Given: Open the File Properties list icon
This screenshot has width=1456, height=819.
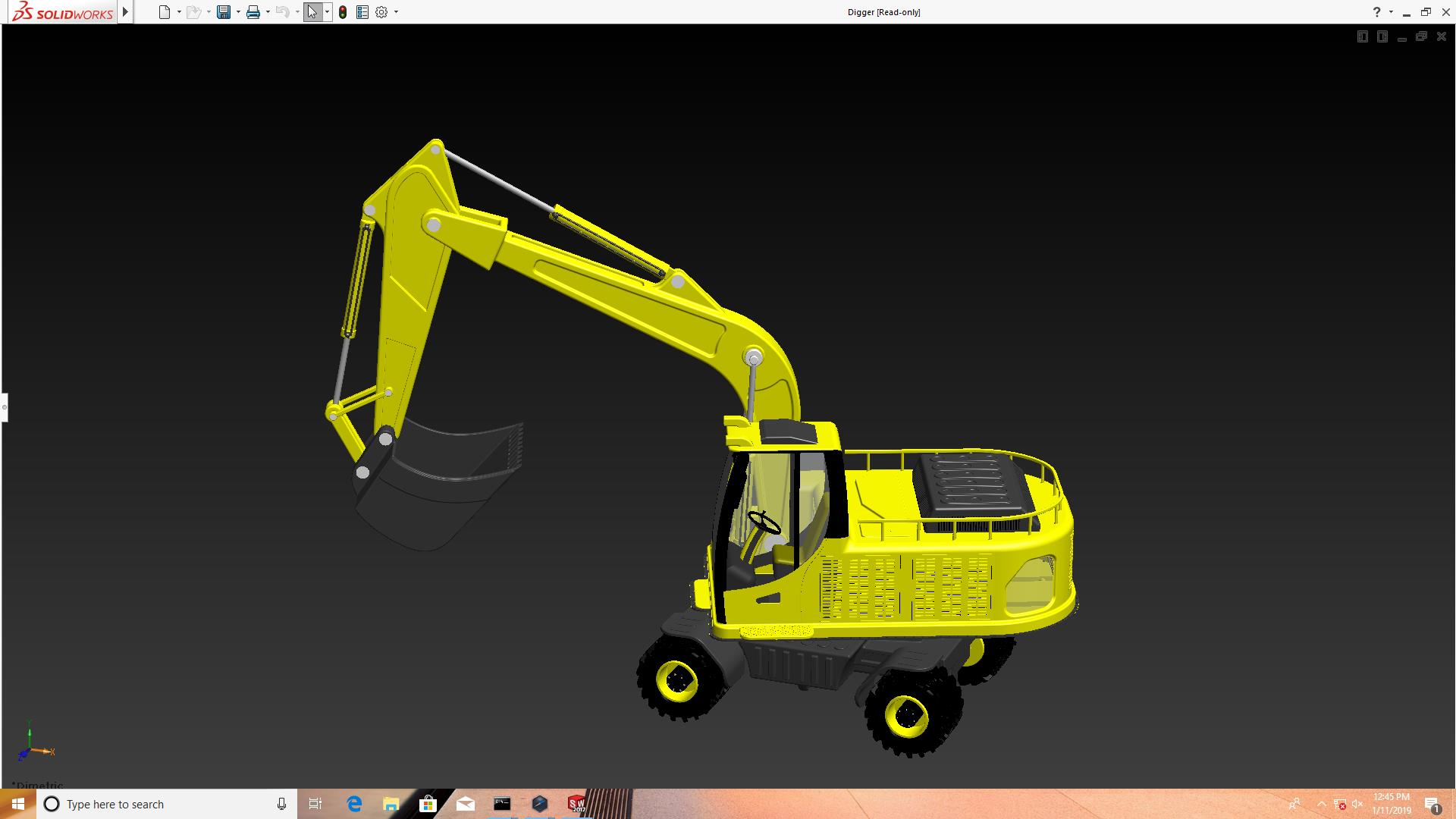Looking at the screenshot, I should coord(362,12).
